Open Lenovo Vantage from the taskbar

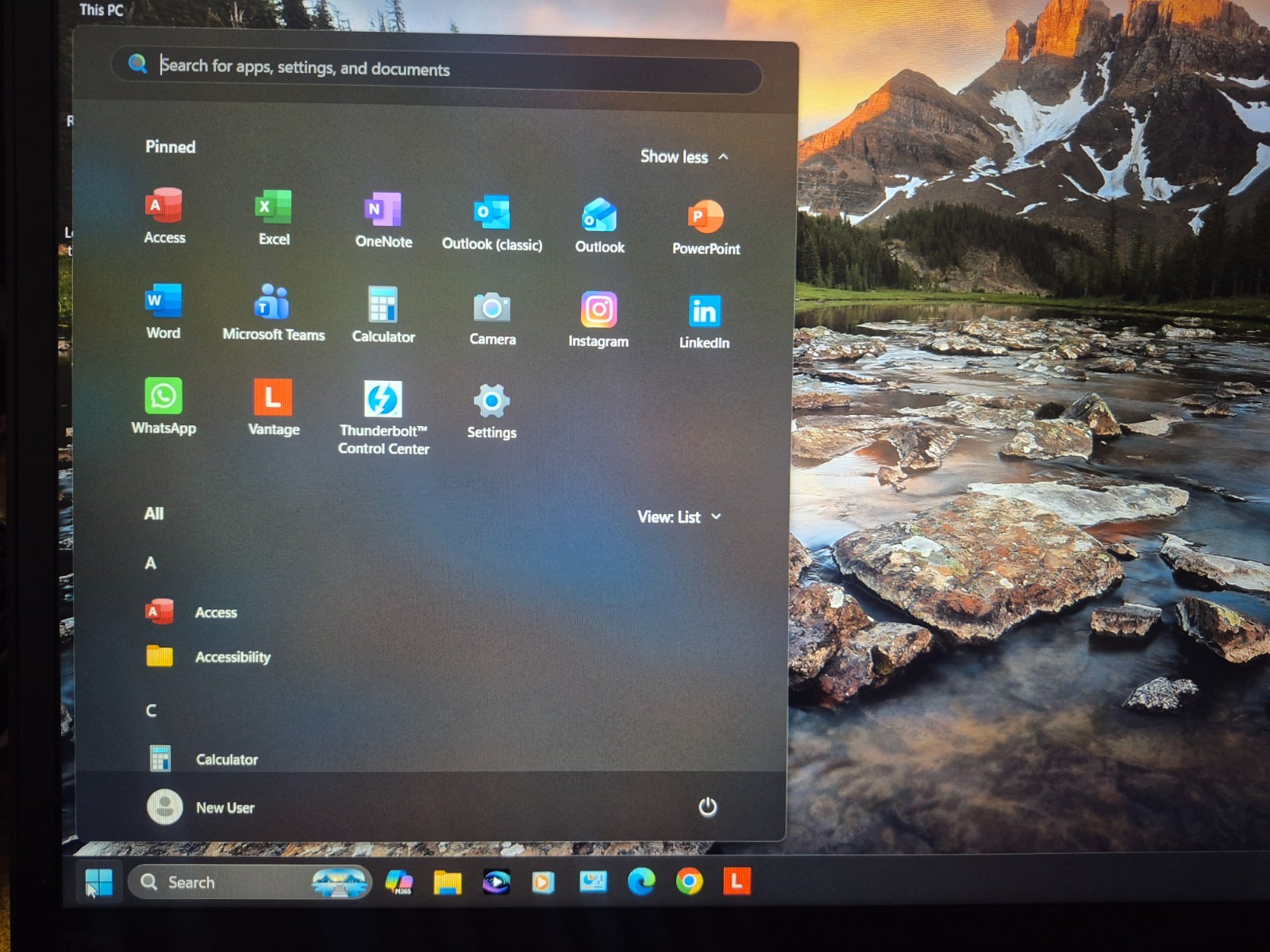(x=737, y=881)
